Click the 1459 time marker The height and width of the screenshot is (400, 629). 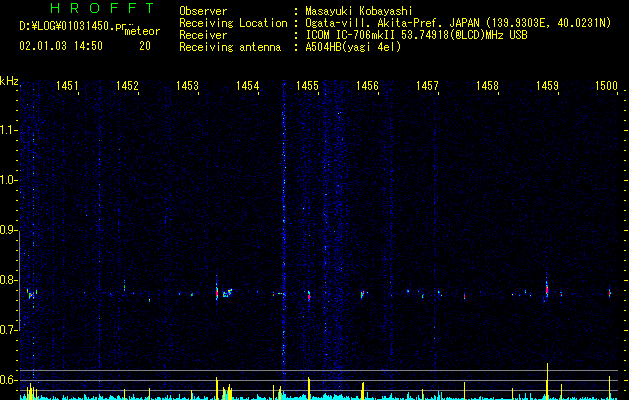547,85
